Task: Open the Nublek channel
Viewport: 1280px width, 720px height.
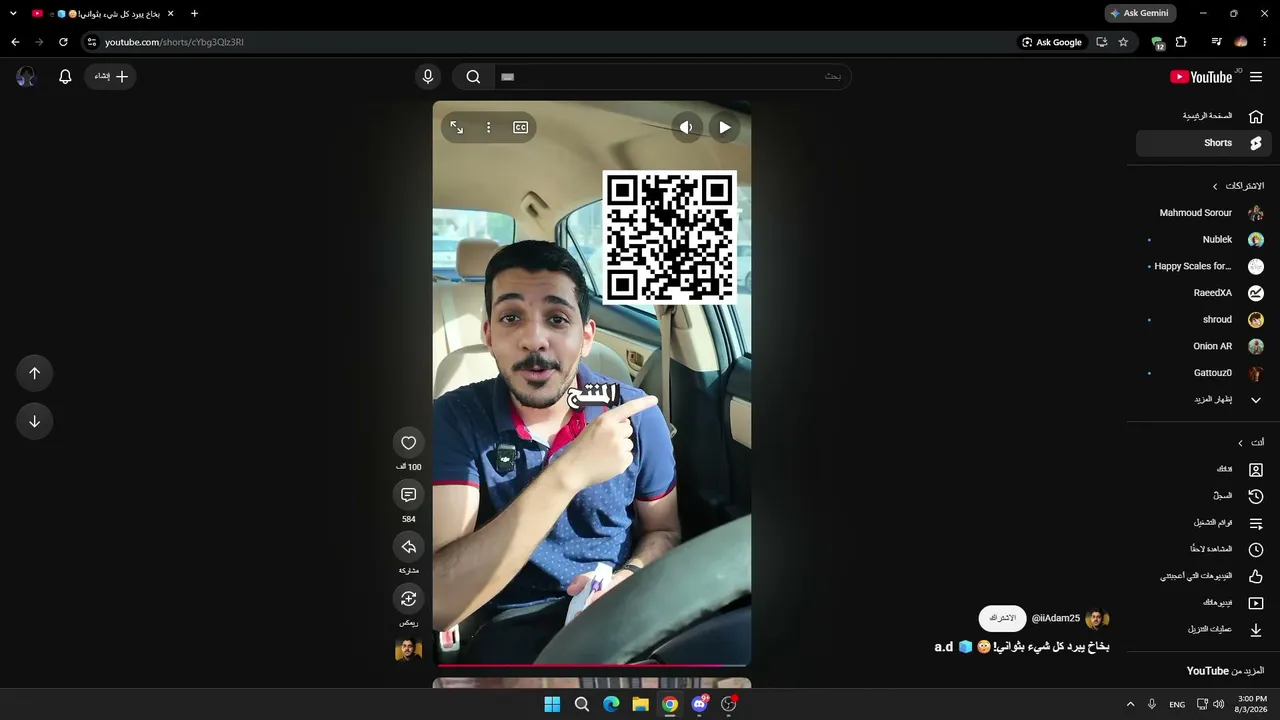Action: tap(1204, 240)
